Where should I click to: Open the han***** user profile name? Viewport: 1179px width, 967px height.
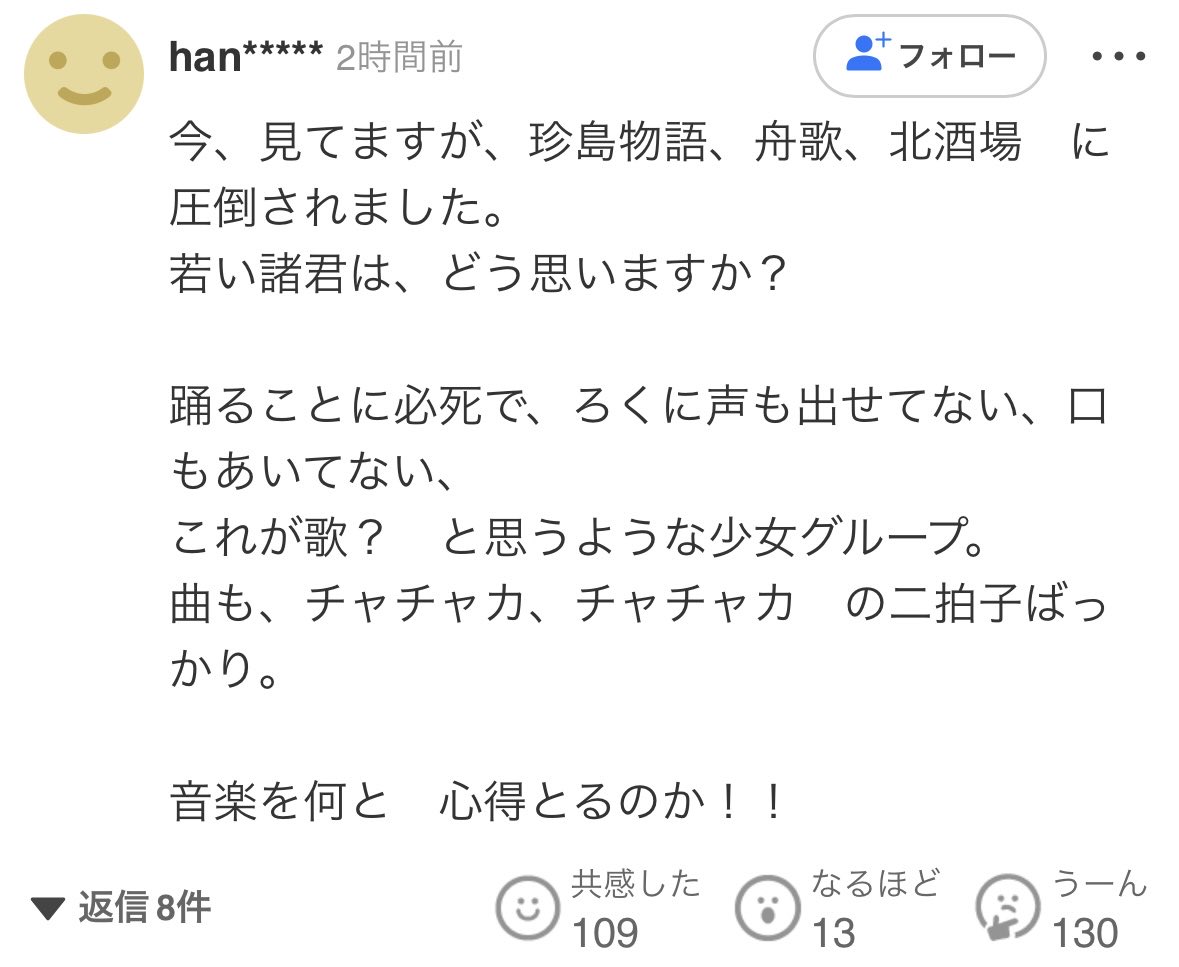click(x=246, y=57)
